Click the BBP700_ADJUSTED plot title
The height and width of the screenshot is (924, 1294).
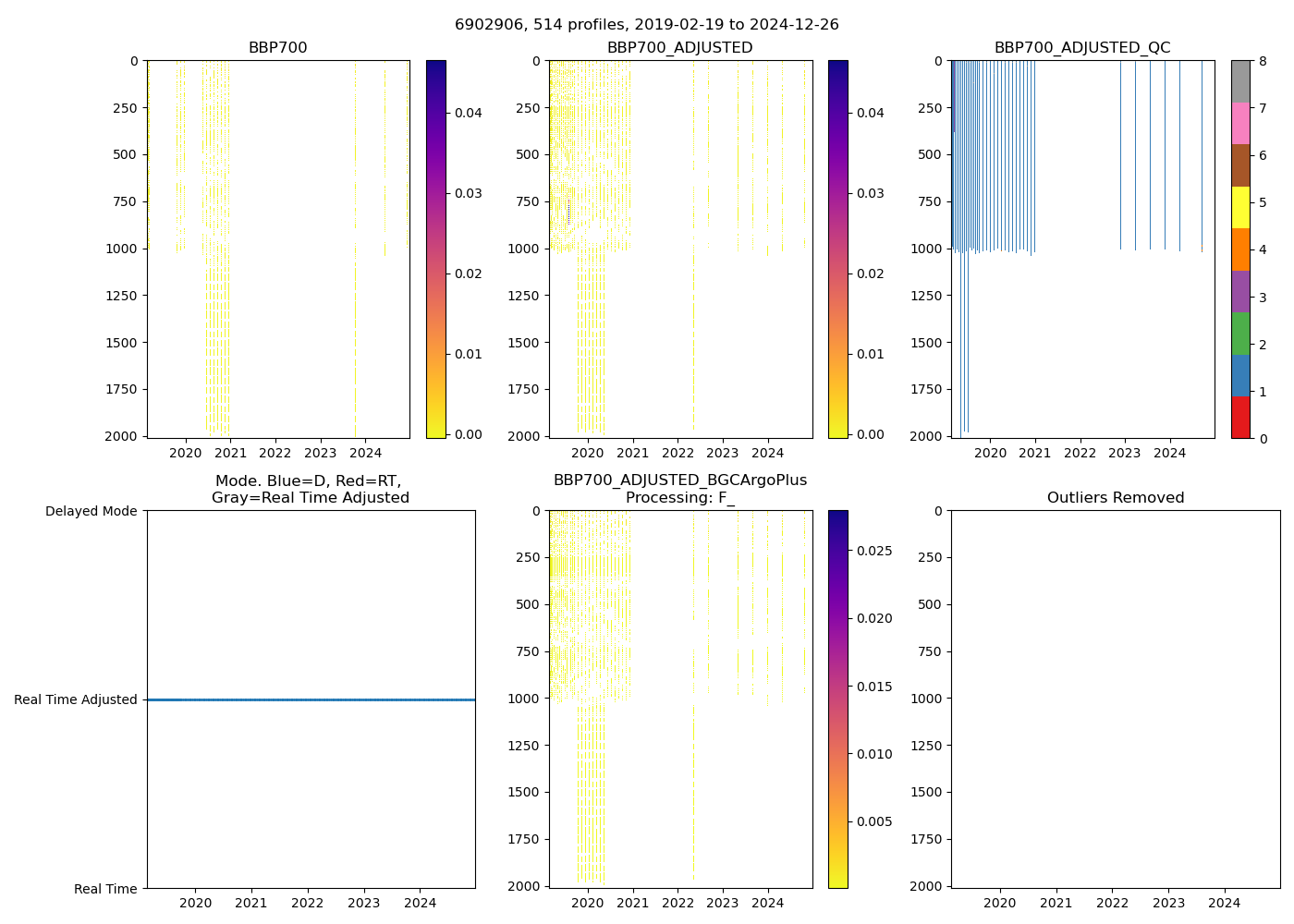tap(679, 48)
